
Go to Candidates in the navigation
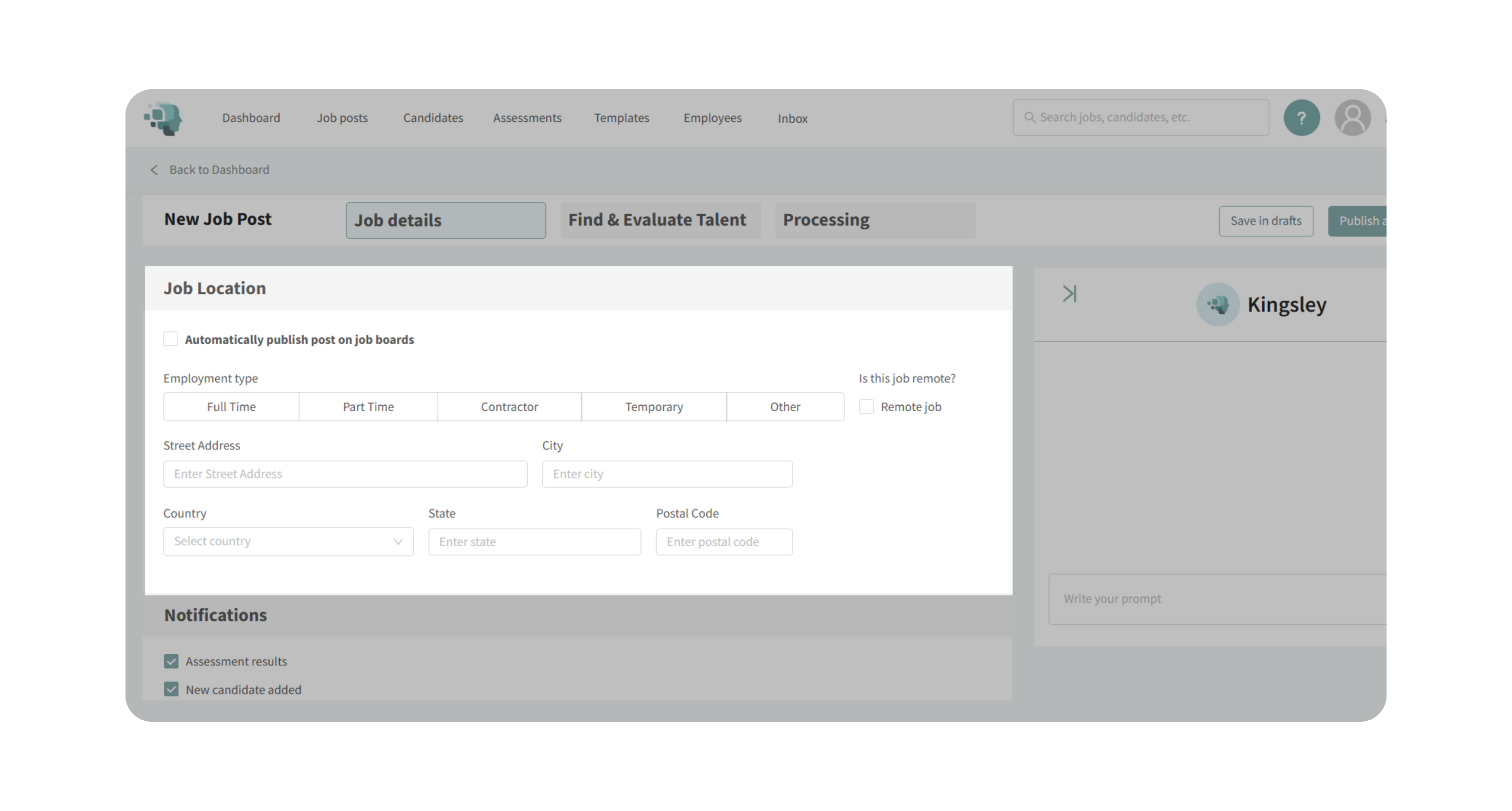(x=432, y=118)
